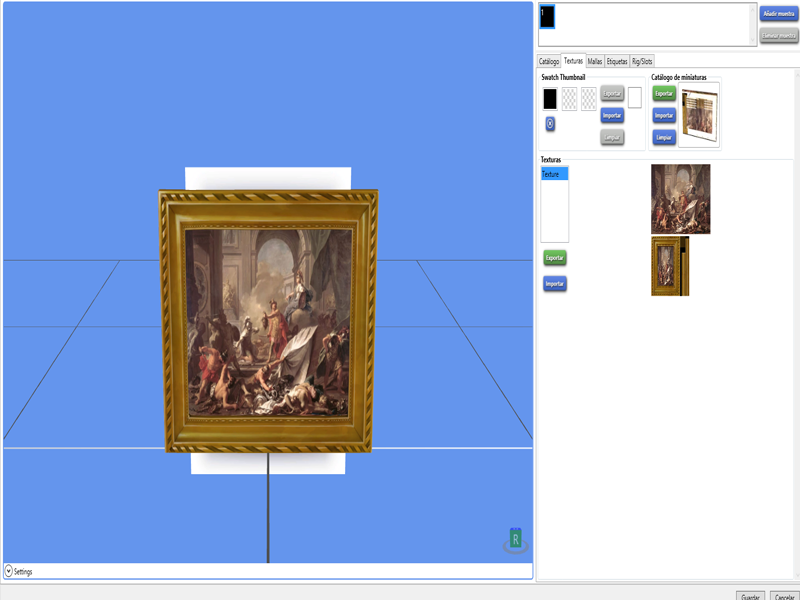Select the Texture item in Texturas list

pyautogui.click(x=555, y=174)
